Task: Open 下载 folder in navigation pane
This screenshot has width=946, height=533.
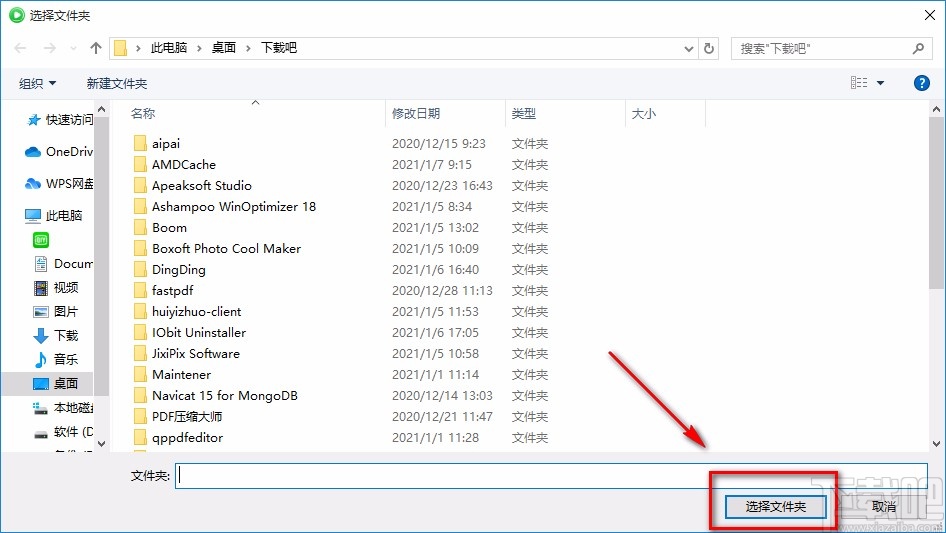Action: click(56, 336)
